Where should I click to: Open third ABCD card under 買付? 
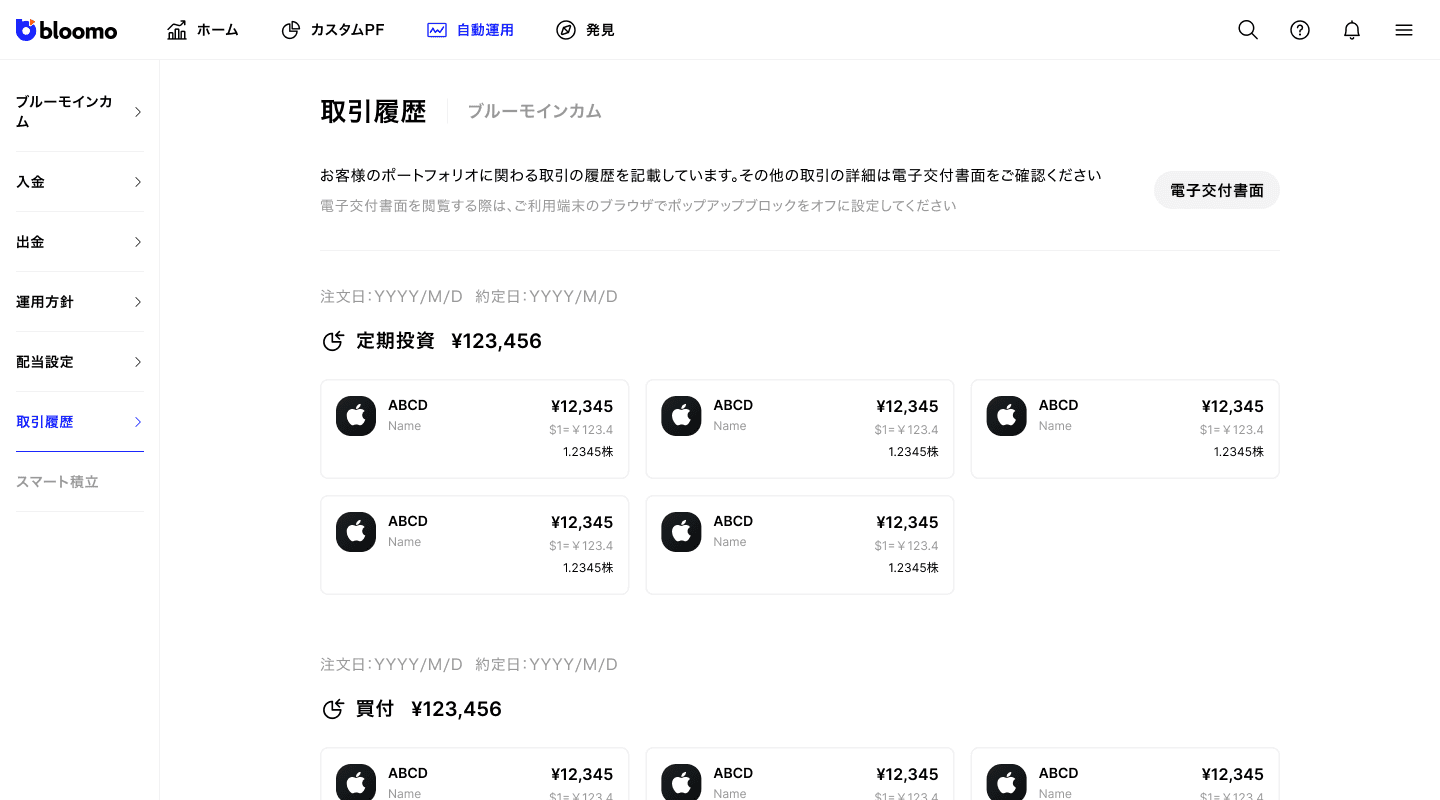click(x=1125, y=774)
